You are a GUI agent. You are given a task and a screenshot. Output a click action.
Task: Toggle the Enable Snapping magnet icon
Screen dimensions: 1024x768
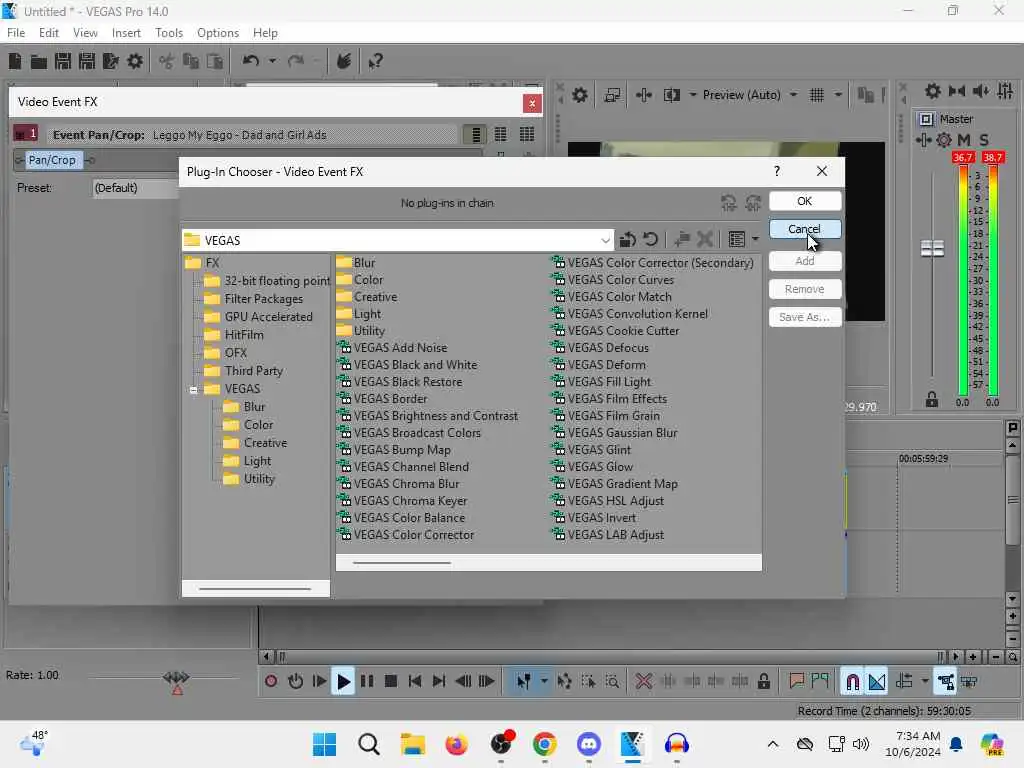pyautogui.click(x=852, y=682)
